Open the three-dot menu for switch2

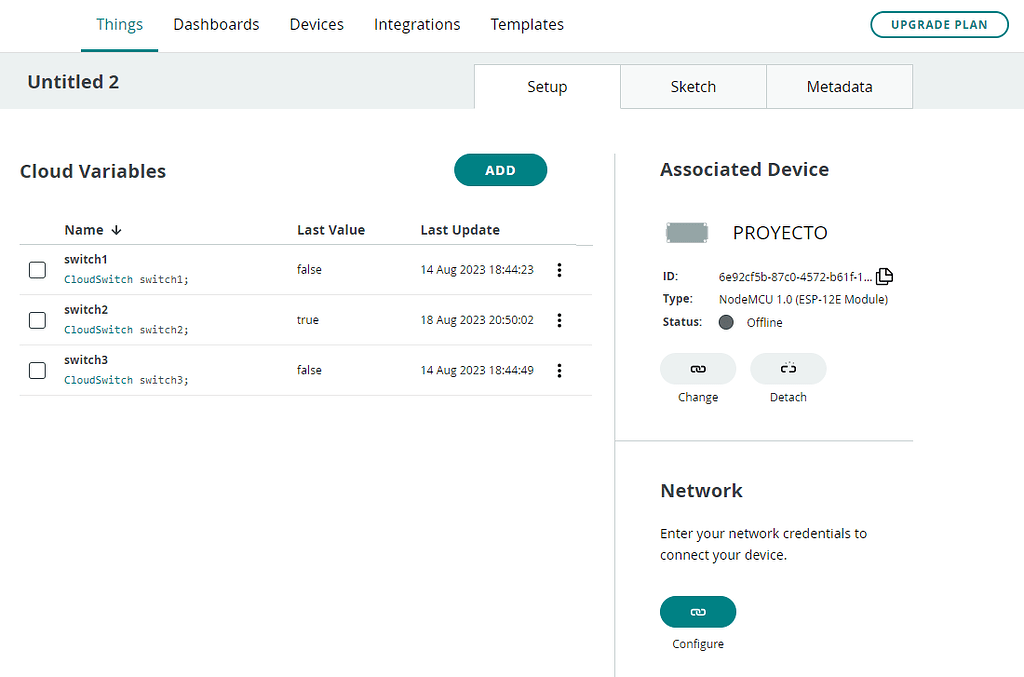(559, 320)
